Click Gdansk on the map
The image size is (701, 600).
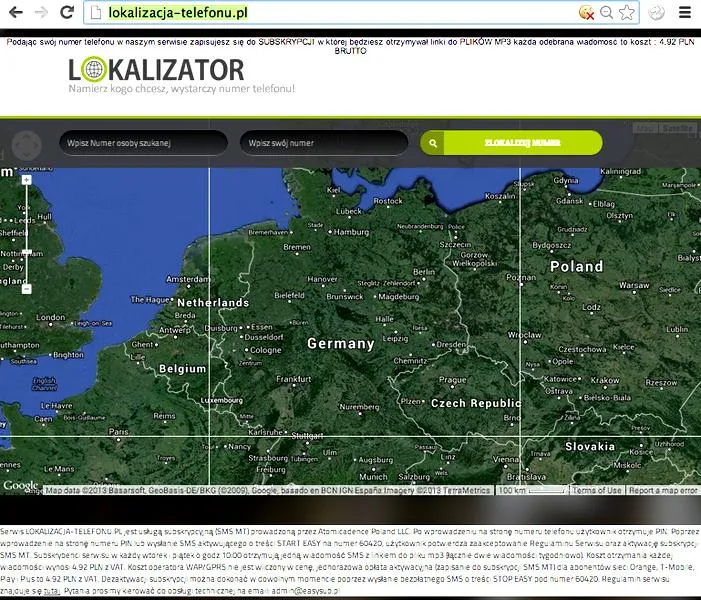point(570,201)
